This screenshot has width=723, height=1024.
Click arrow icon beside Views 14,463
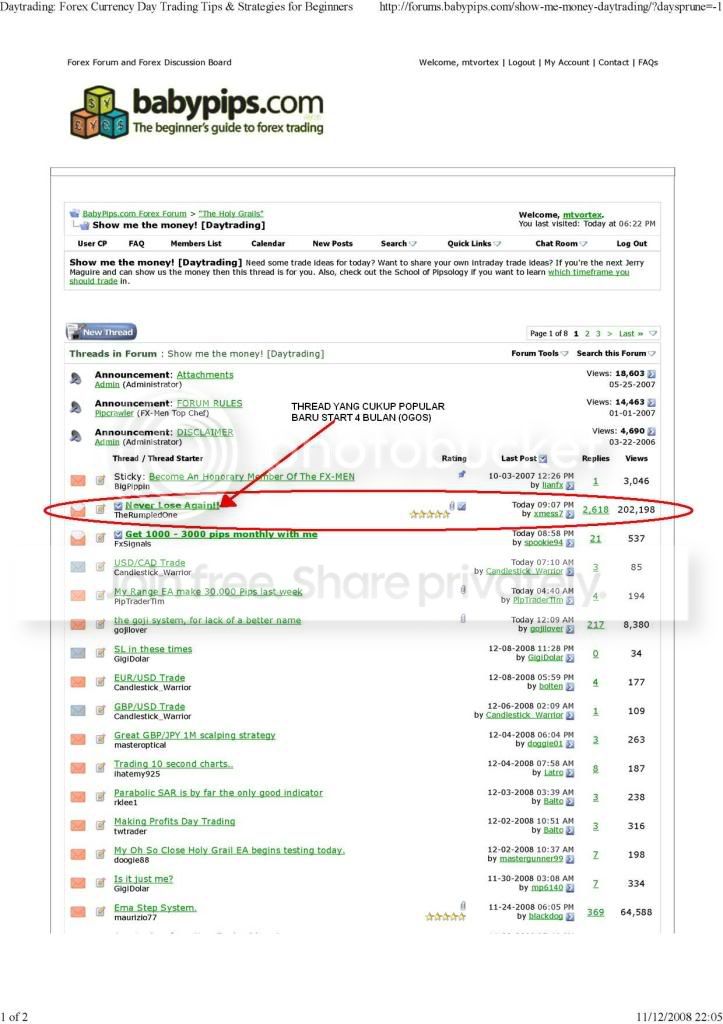[651, 403]
